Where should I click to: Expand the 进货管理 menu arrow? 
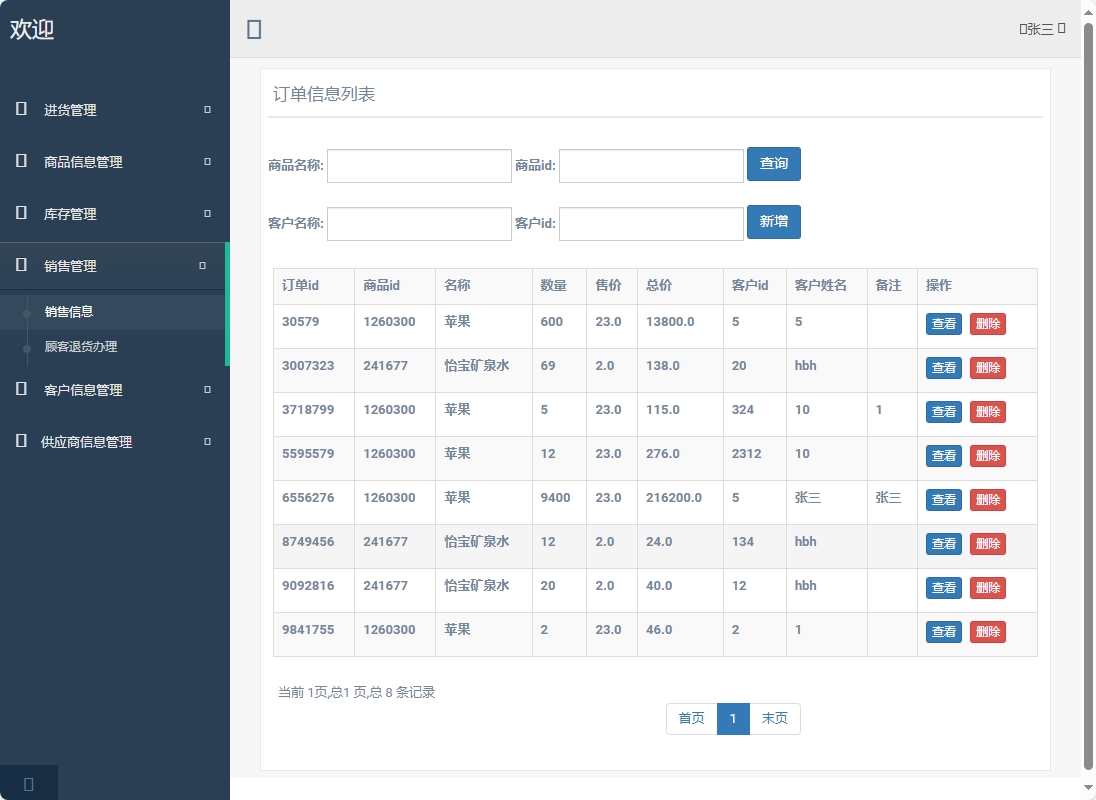tap(206, 110)
